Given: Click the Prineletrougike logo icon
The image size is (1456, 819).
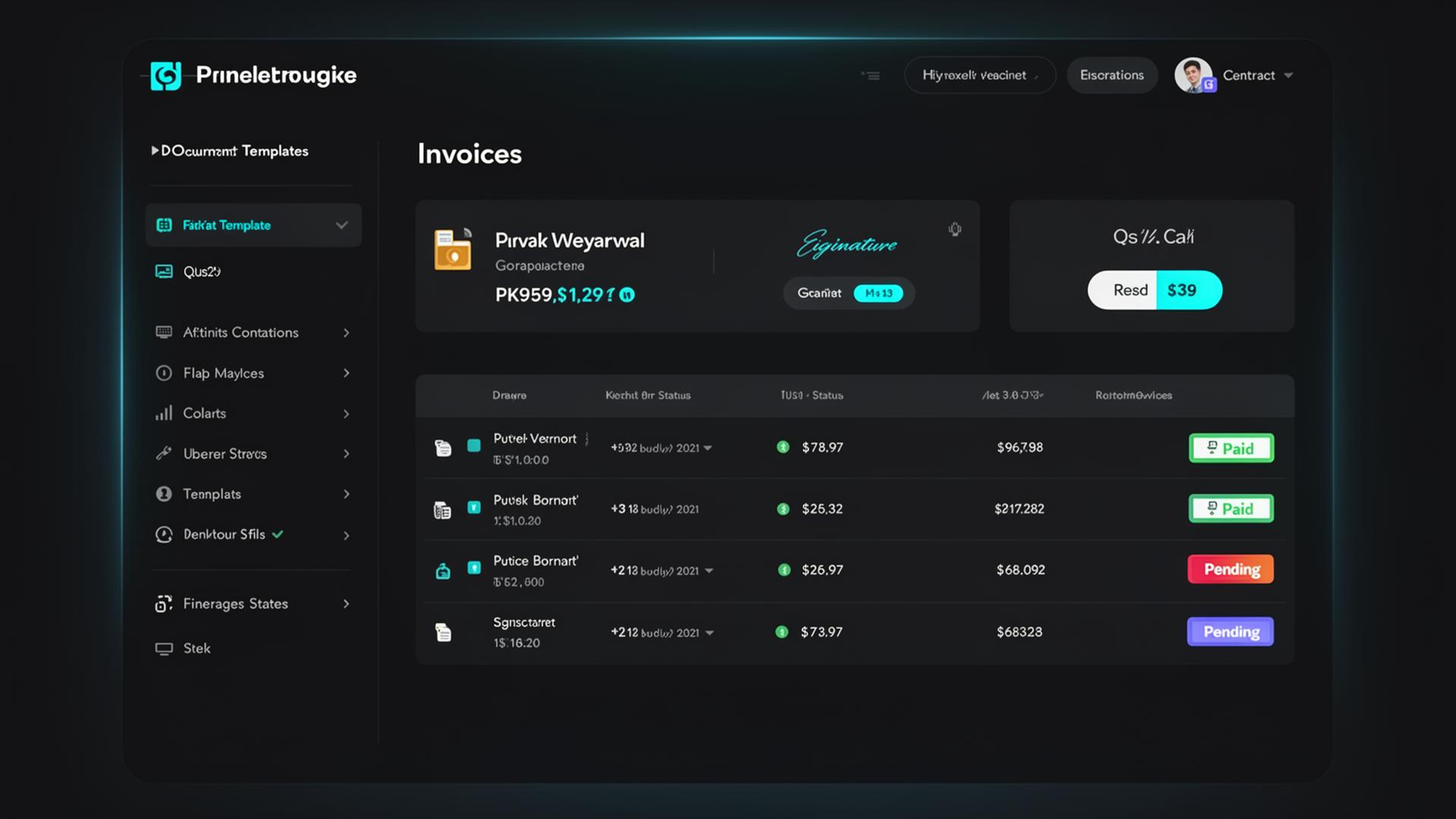Looking at the screenshot, I should pyautogui.click(x=165, y=76).
